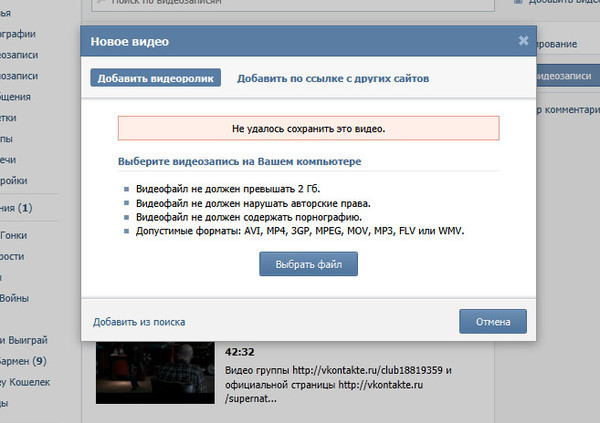This screenshot has width=600, height=423.
Task: Click the Новое видео dialog title
Action: tap(129, 41)
